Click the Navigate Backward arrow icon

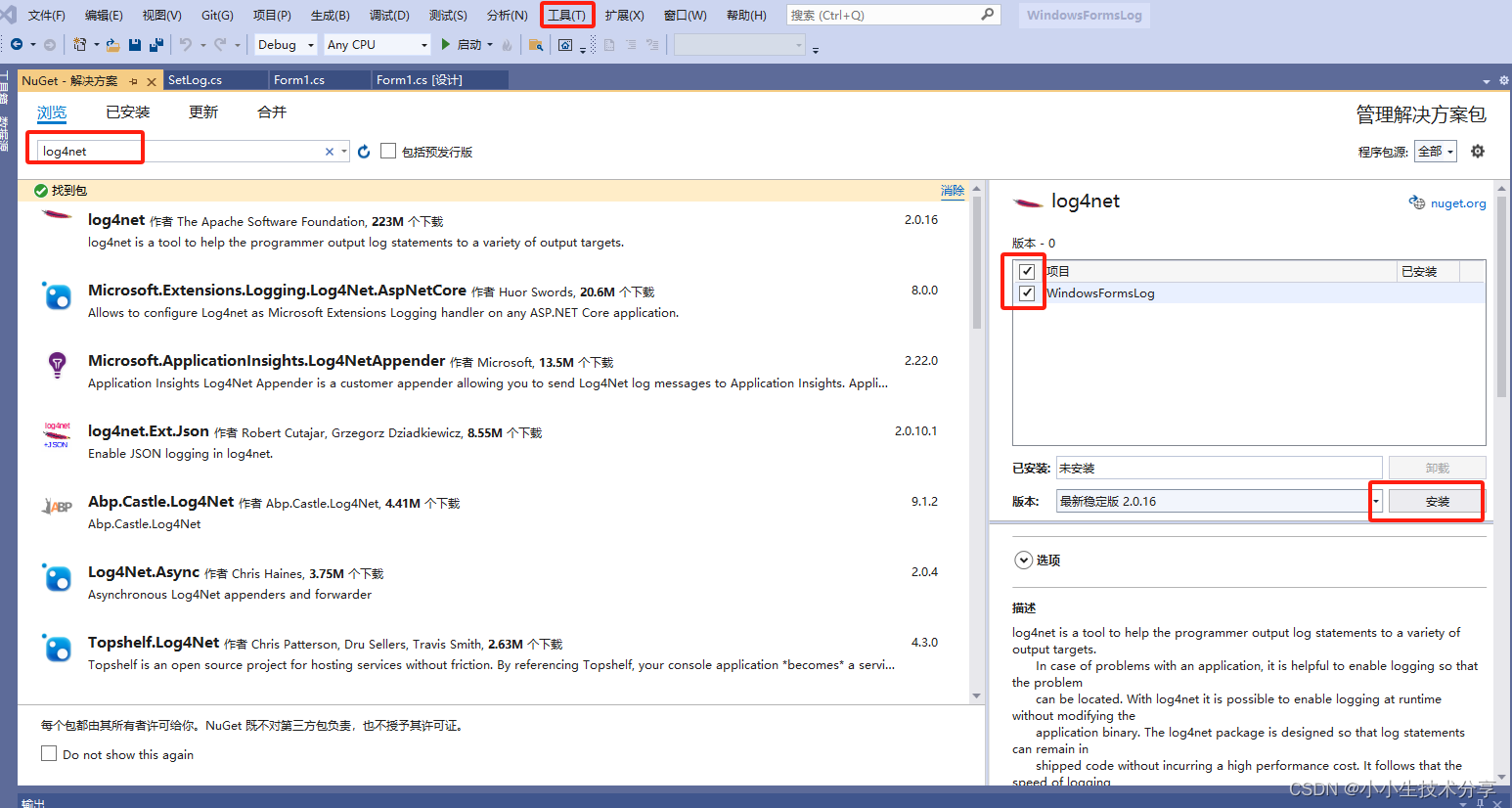(17, 44)
